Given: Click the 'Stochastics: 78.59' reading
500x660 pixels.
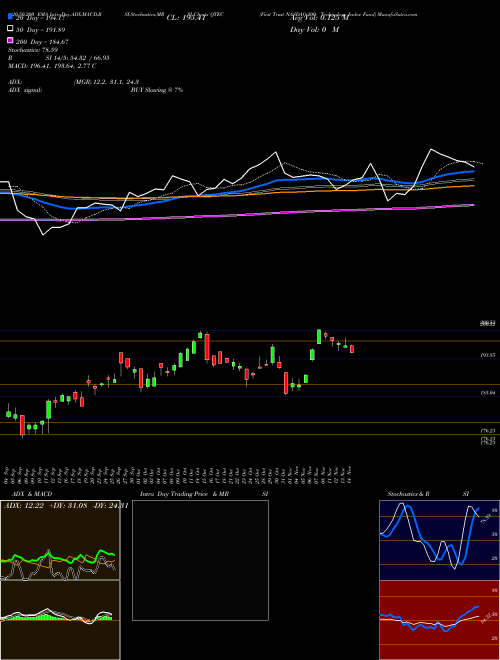Looking at the screenshot, I should 33,50.
